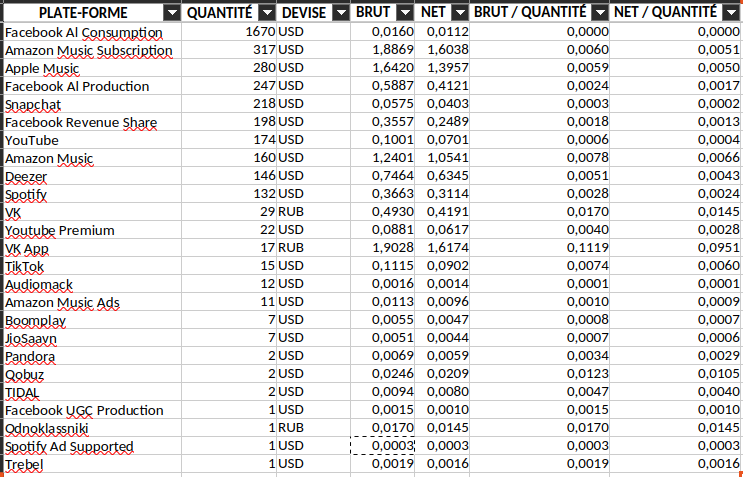Select the Amazon Music Subscription cell
Viewport: 743px width, 477px height.
92,50
